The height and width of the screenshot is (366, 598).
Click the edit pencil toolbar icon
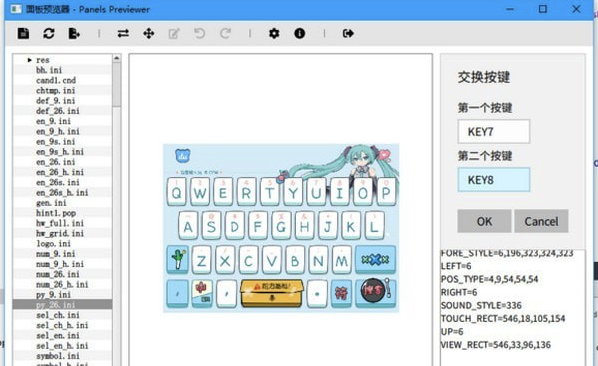click(x=174, y=34)
